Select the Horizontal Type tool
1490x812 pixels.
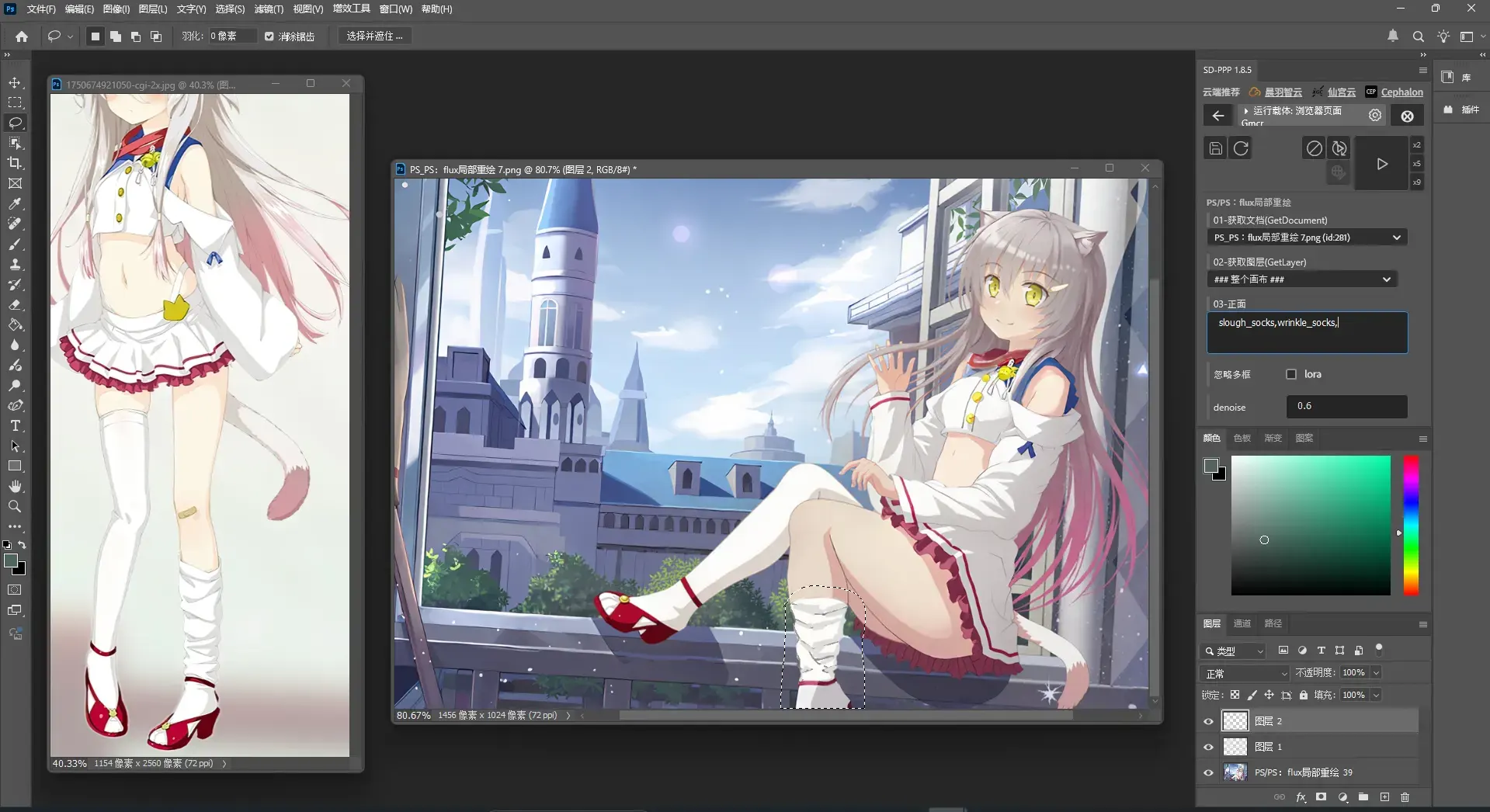(x=15, y=425)
